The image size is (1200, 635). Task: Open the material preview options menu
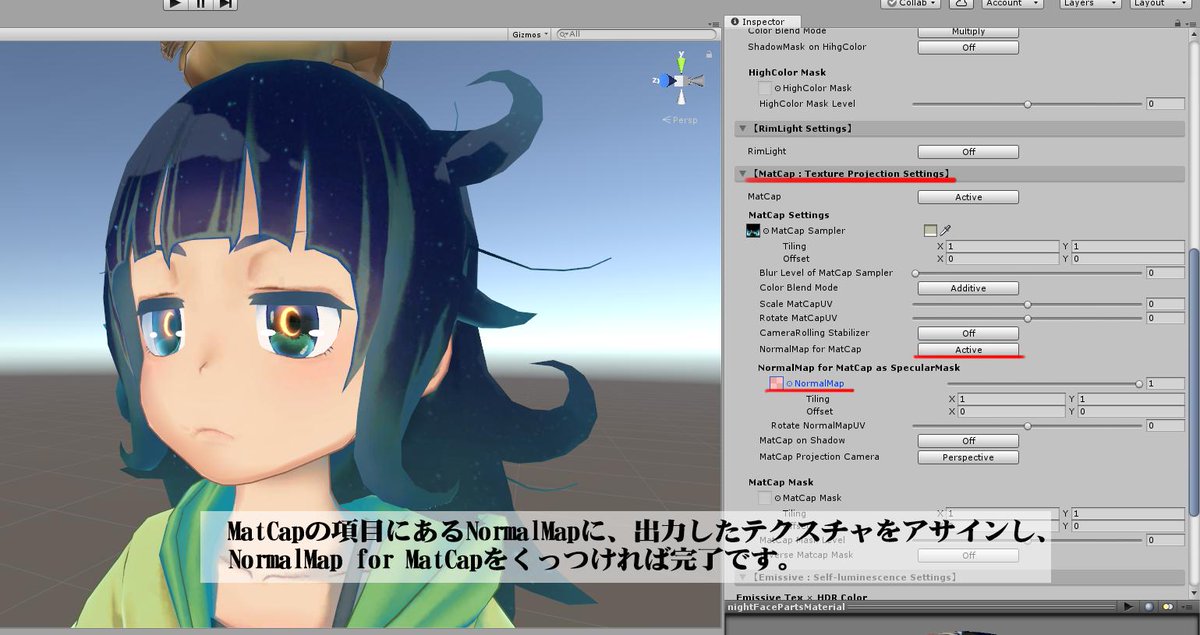click(1188, 607)
